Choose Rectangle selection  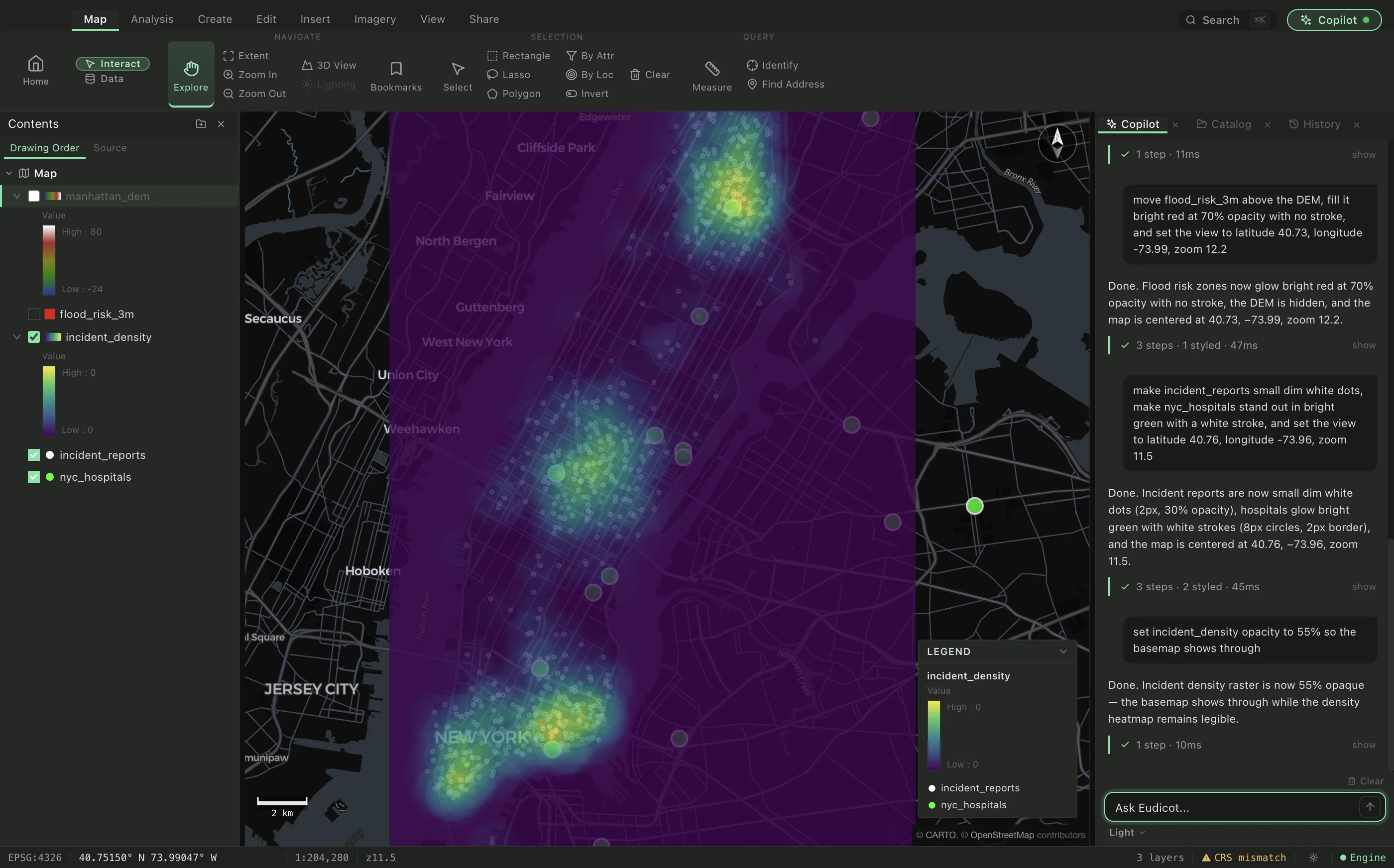pyautogui.click(x=518, y=56)
